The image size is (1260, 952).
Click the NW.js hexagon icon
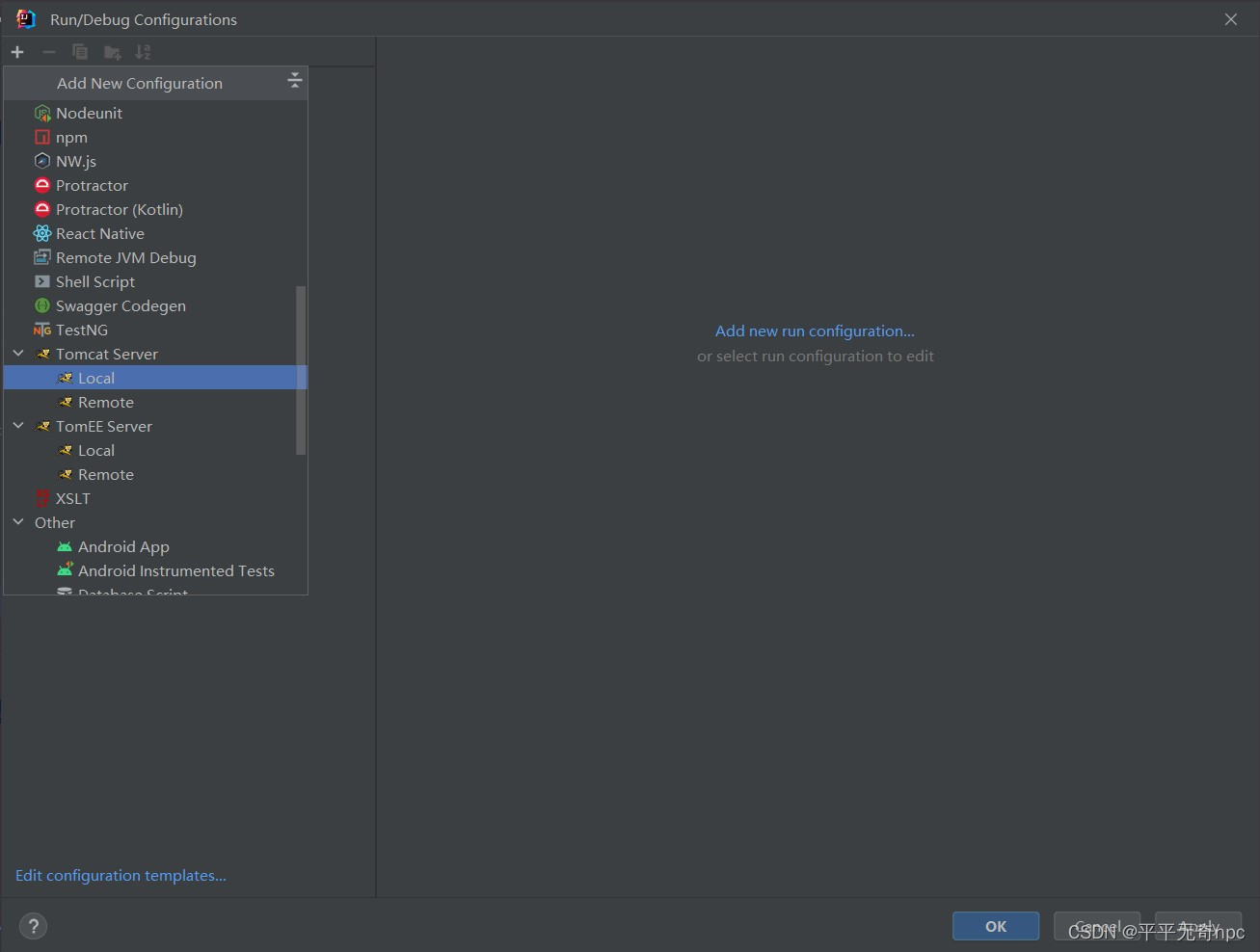pyautogui.click(x=42, y=161)
